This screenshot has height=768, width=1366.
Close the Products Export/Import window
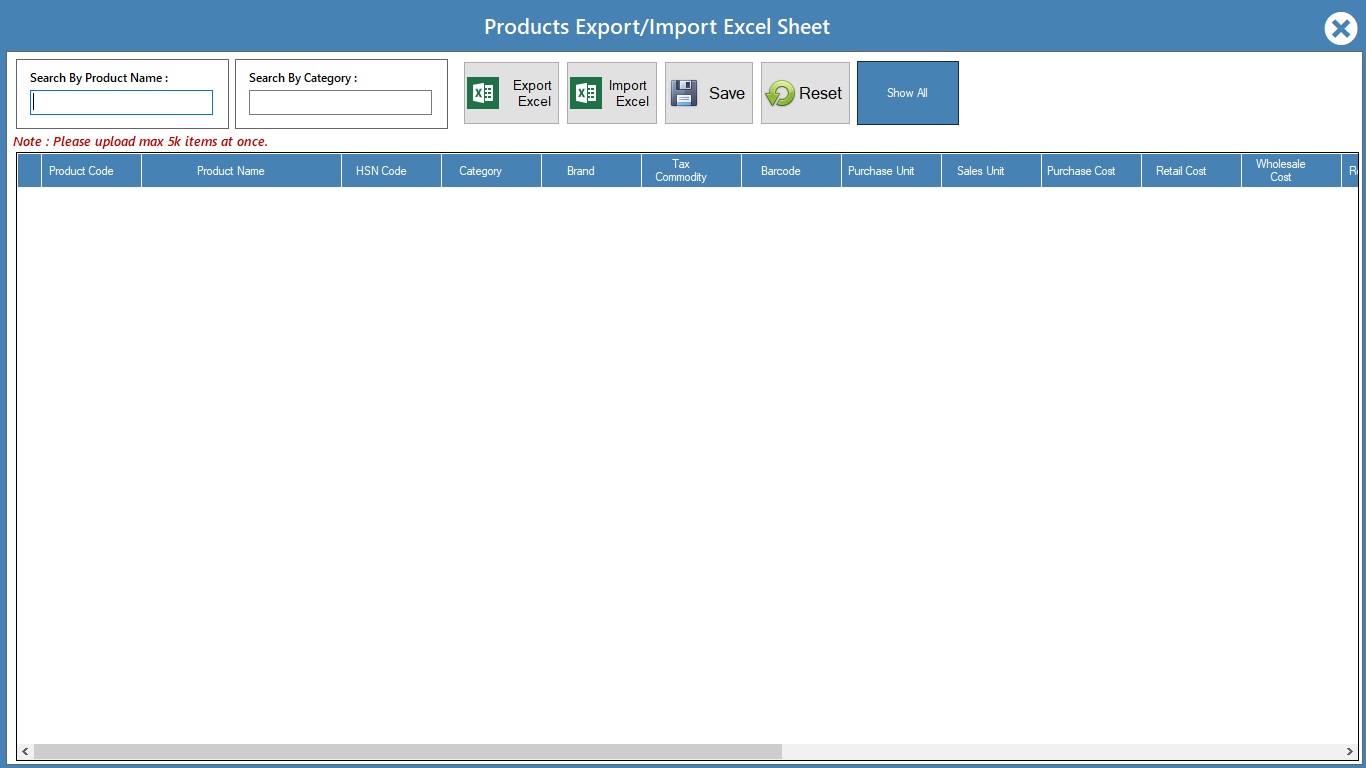click(1340, 29)
